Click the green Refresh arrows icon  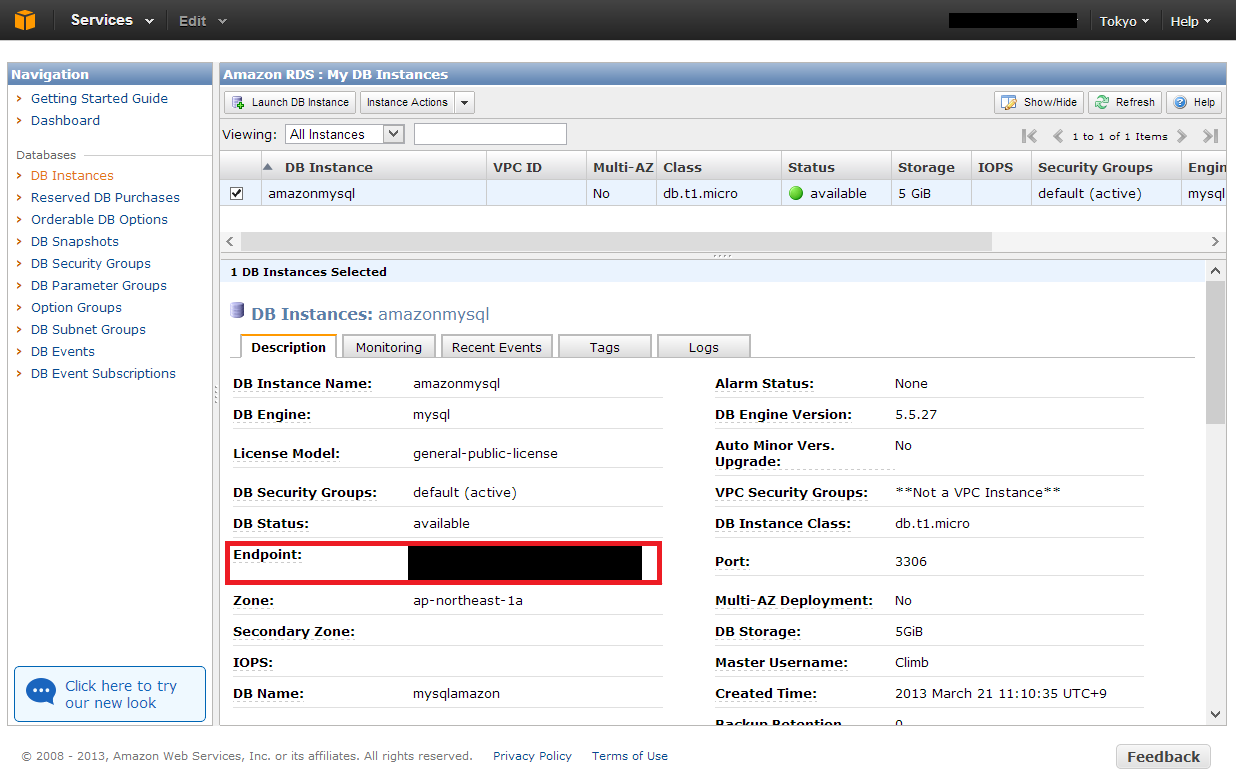tap(1102, 102)
